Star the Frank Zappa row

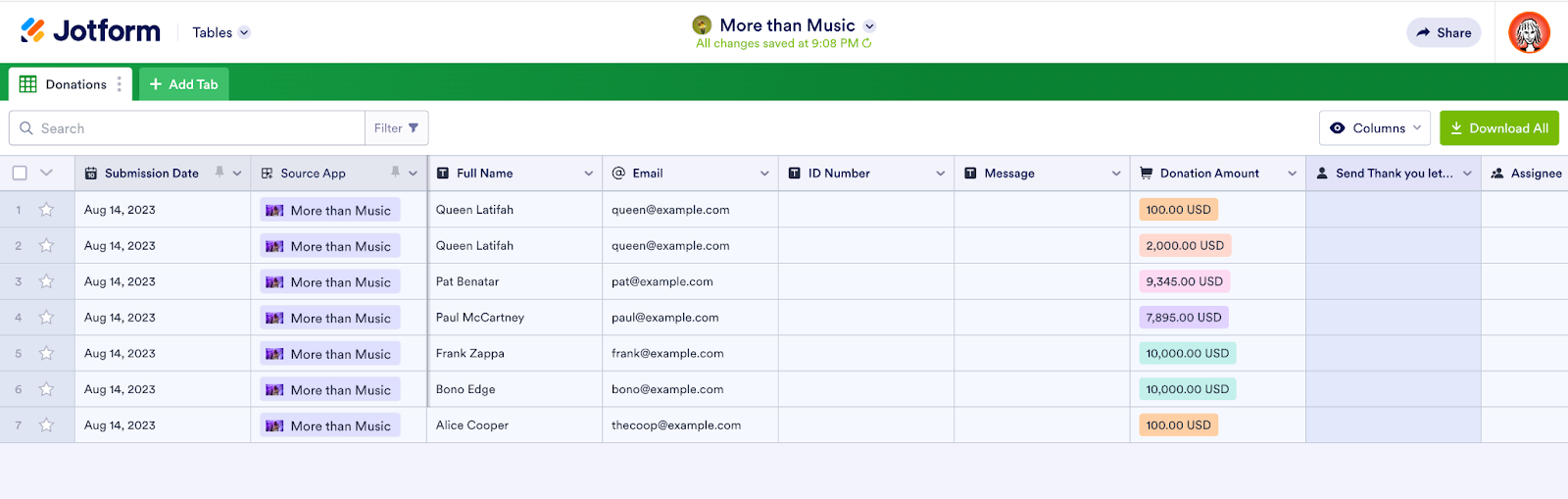[x=46, y=353]
